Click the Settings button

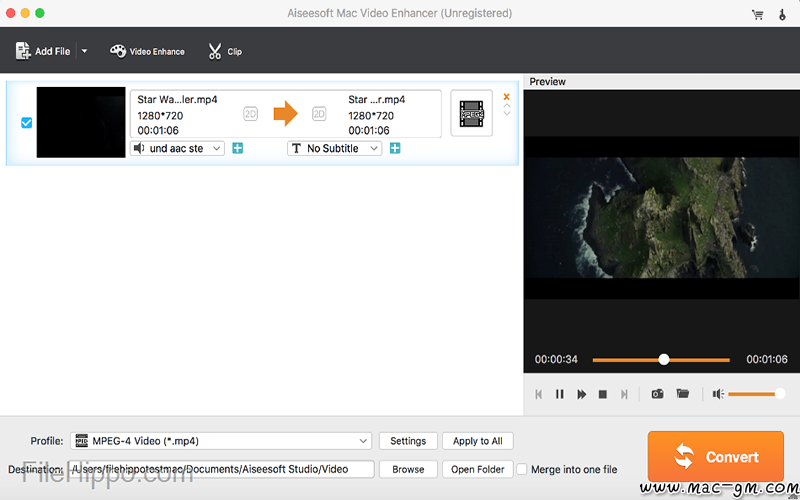[408, 441]
